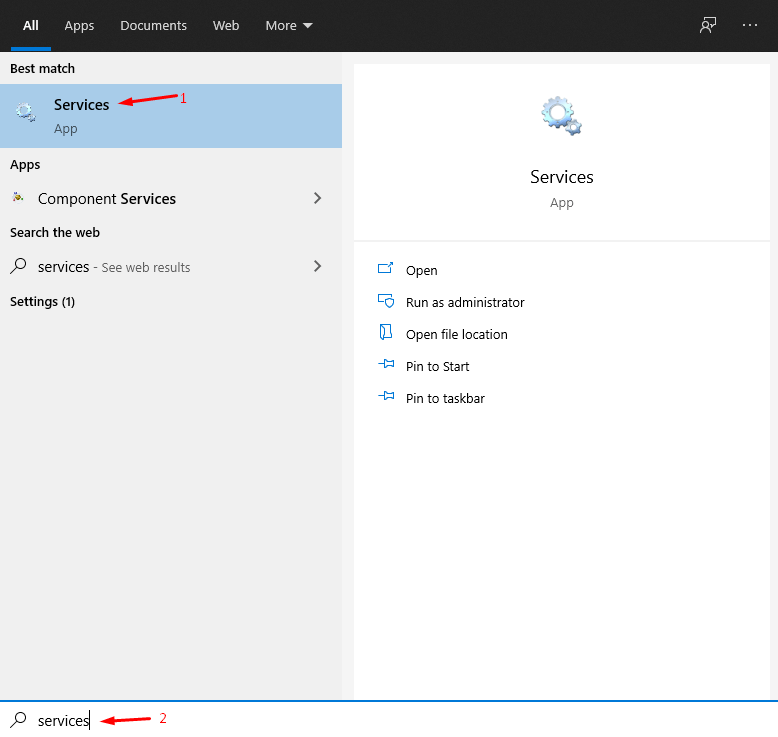Expand the Component Services chevron arrow

[318, 198]
